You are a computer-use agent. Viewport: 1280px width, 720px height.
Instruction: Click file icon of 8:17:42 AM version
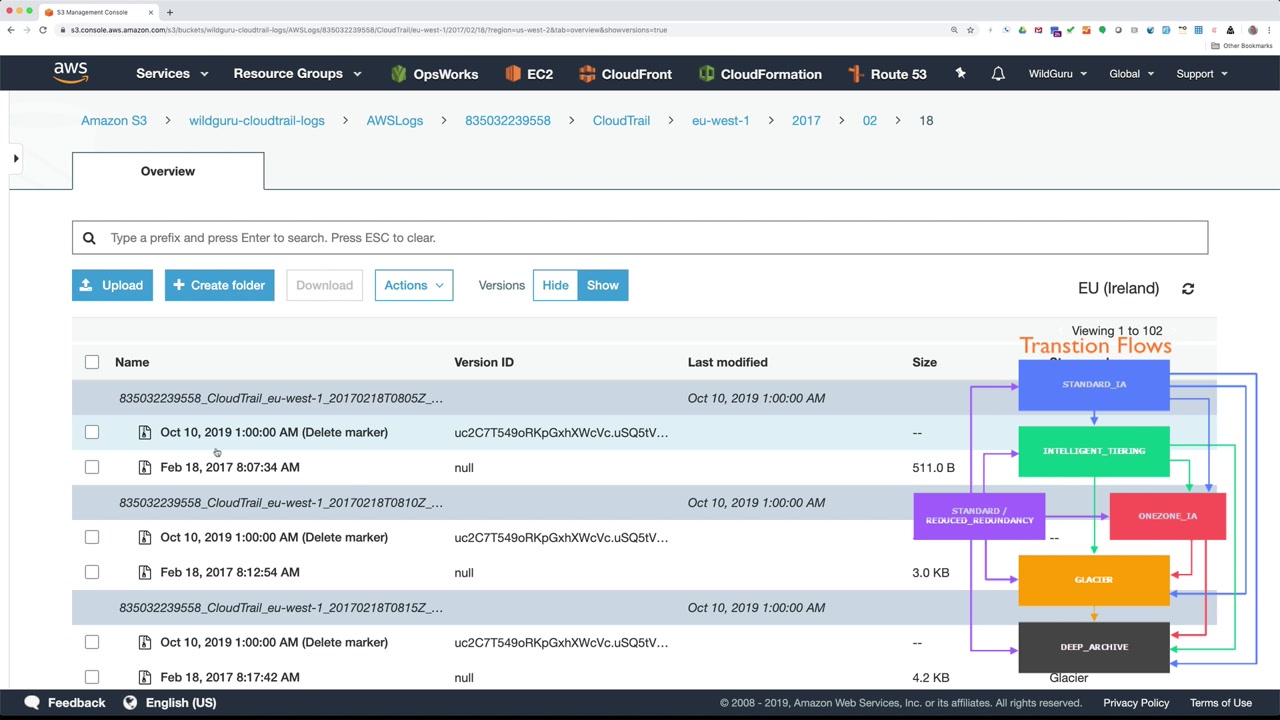click(145, 677)
